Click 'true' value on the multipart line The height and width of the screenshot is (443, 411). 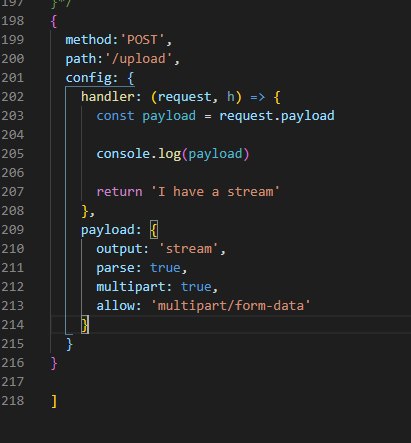[196, 287]
